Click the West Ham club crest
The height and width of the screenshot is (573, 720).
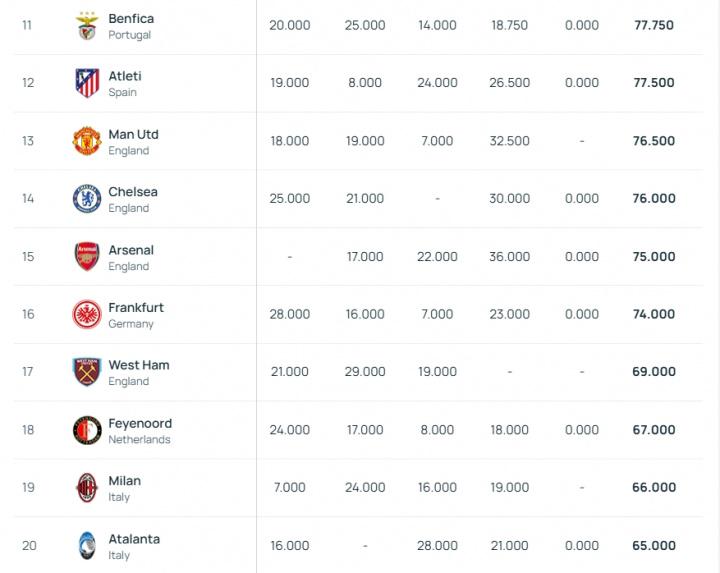[87, 372]
